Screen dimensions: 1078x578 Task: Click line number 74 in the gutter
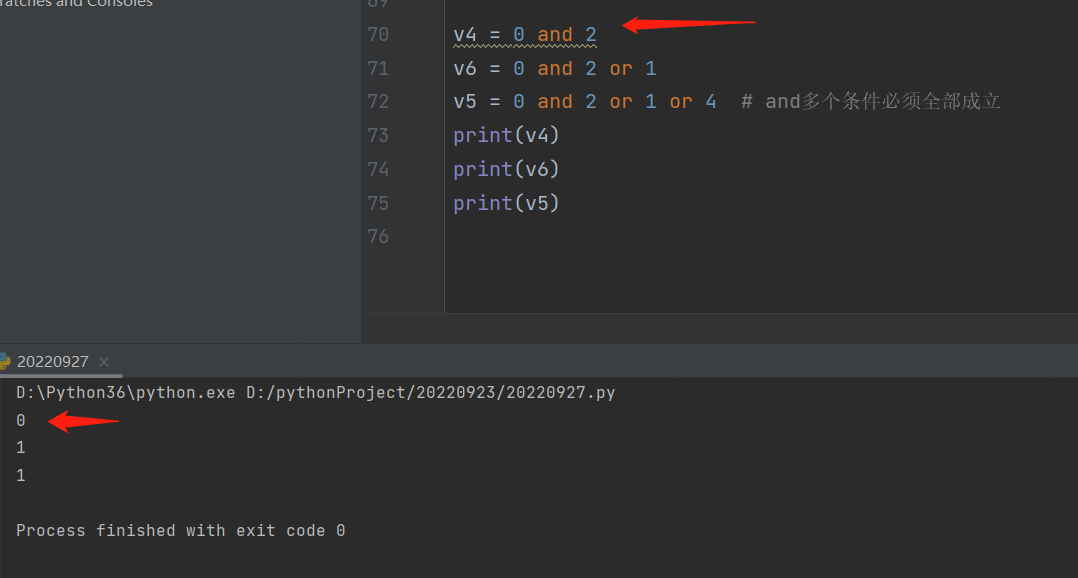[378, 169]
